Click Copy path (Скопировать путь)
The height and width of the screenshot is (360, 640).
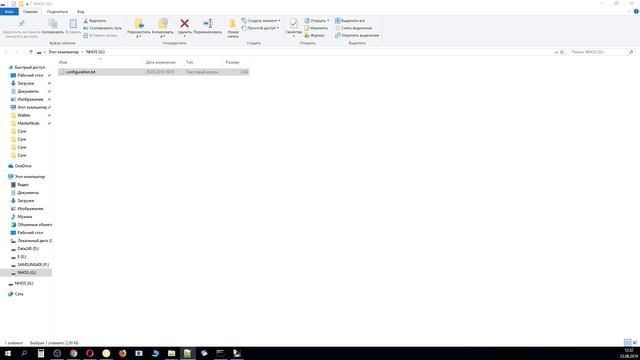[x=102, y=28]
